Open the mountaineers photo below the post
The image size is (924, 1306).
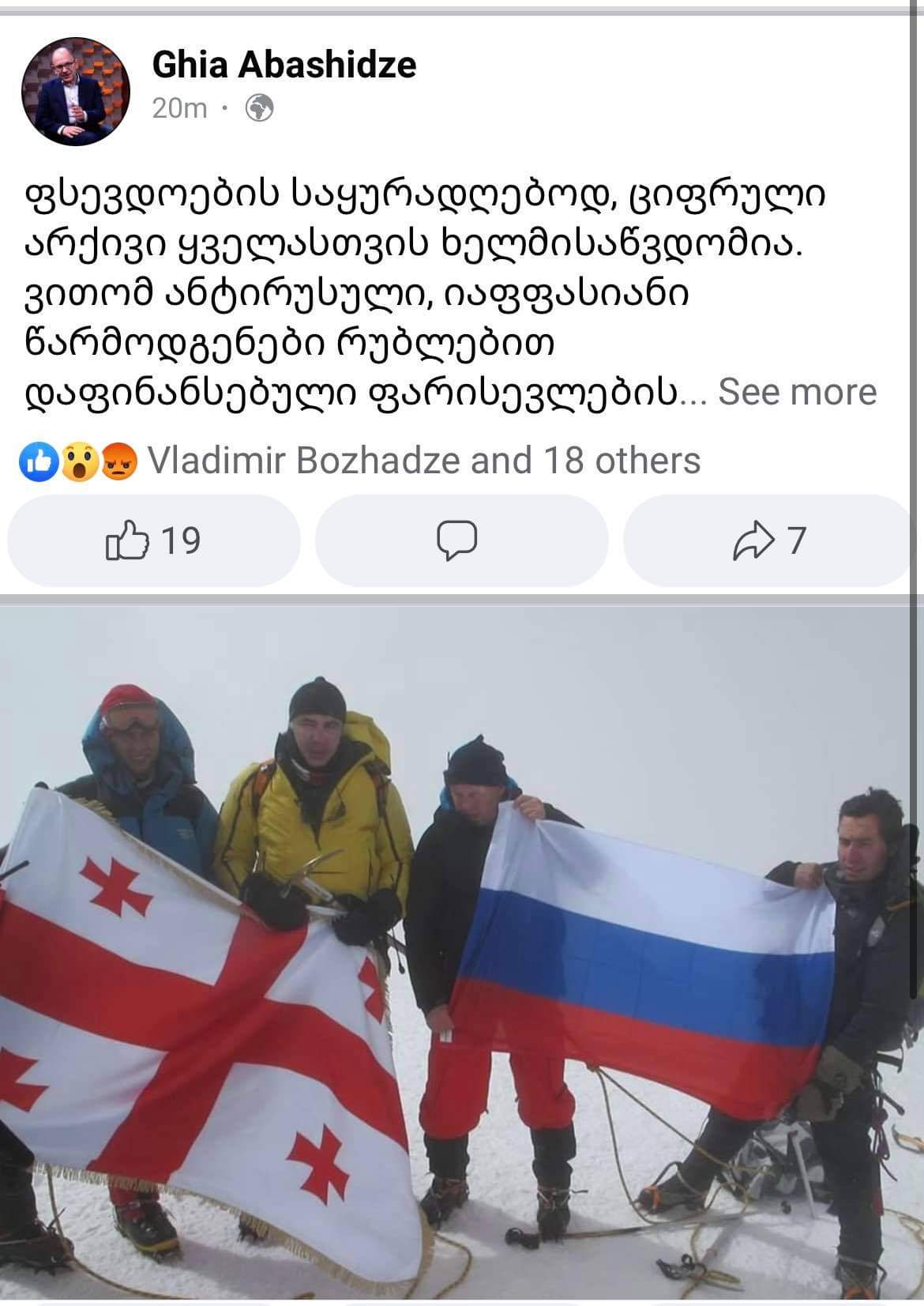(x=462, y=952)
